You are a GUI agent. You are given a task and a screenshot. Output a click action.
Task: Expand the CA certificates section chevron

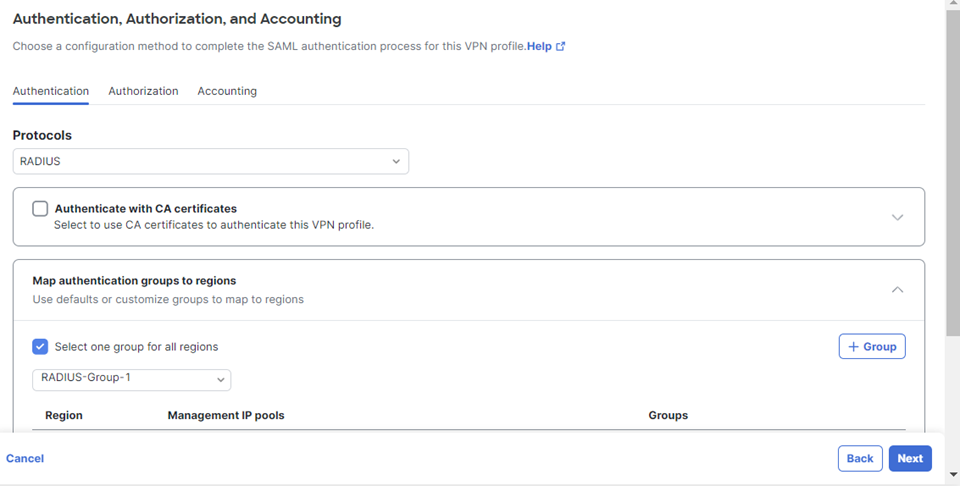click(x=898, y=217)
